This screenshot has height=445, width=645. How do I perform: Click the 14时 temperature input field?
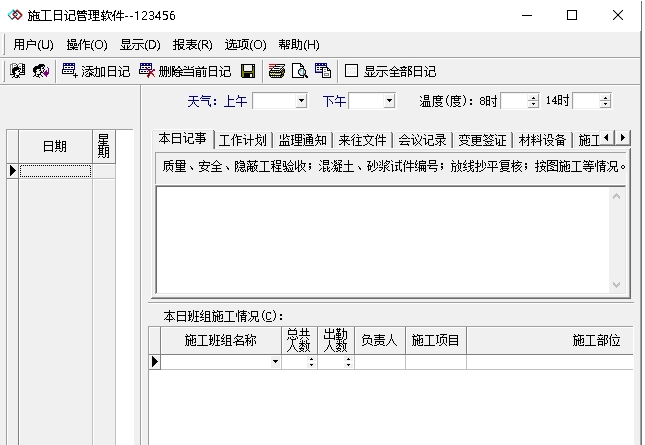(587, 101)
